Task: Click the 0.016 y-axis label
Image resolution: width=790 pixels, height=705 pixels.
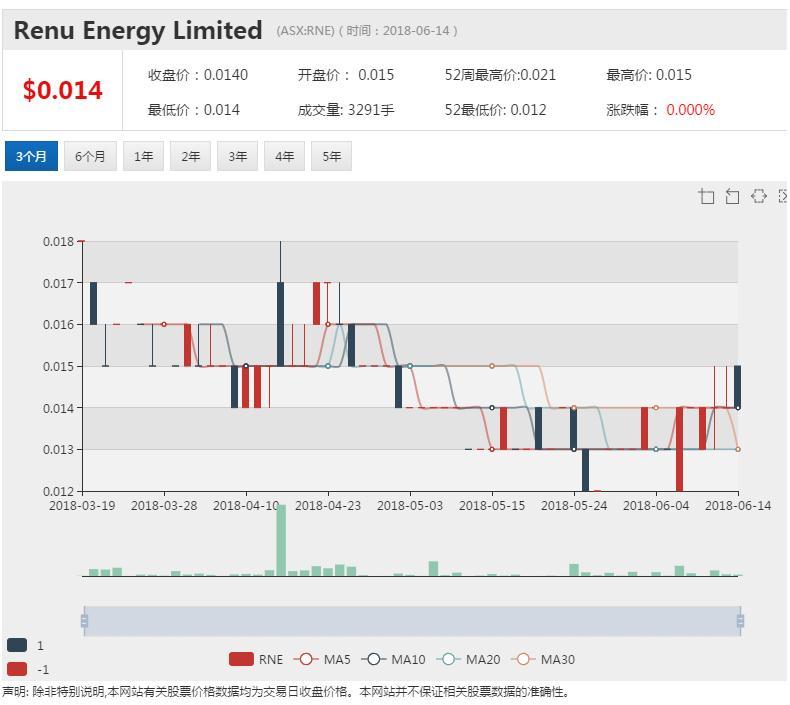Action: pos(59,325)
